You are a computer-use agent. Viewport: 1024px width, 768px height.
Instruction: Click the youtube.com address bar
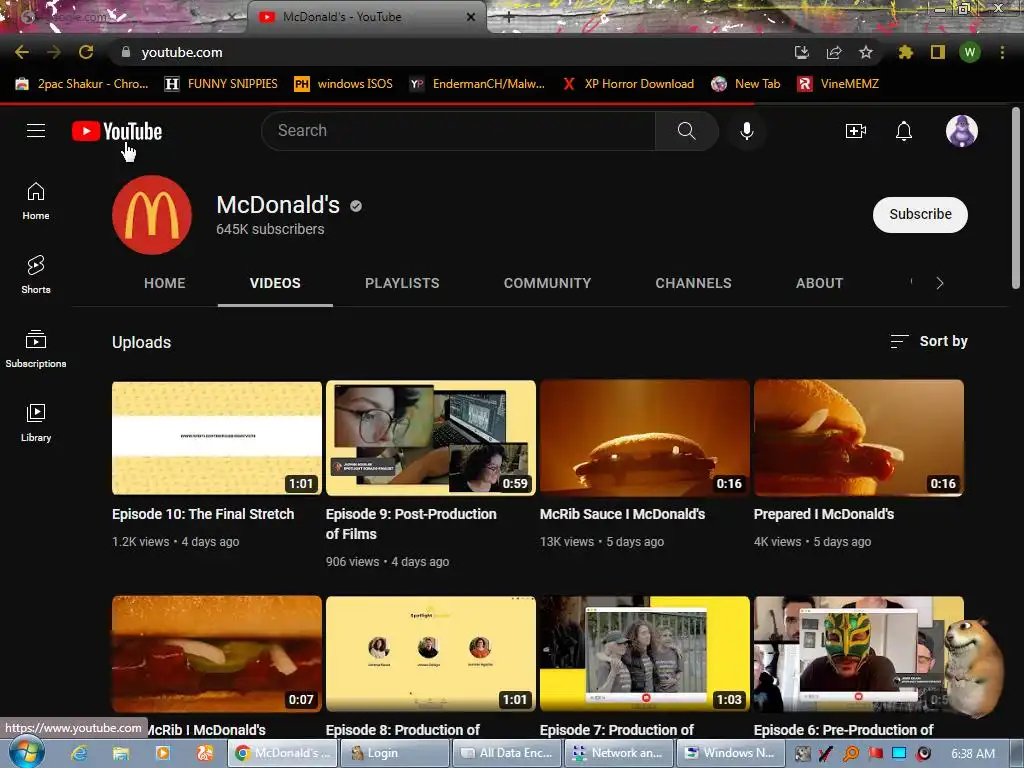pyautogui.click(x=451, y=52)
